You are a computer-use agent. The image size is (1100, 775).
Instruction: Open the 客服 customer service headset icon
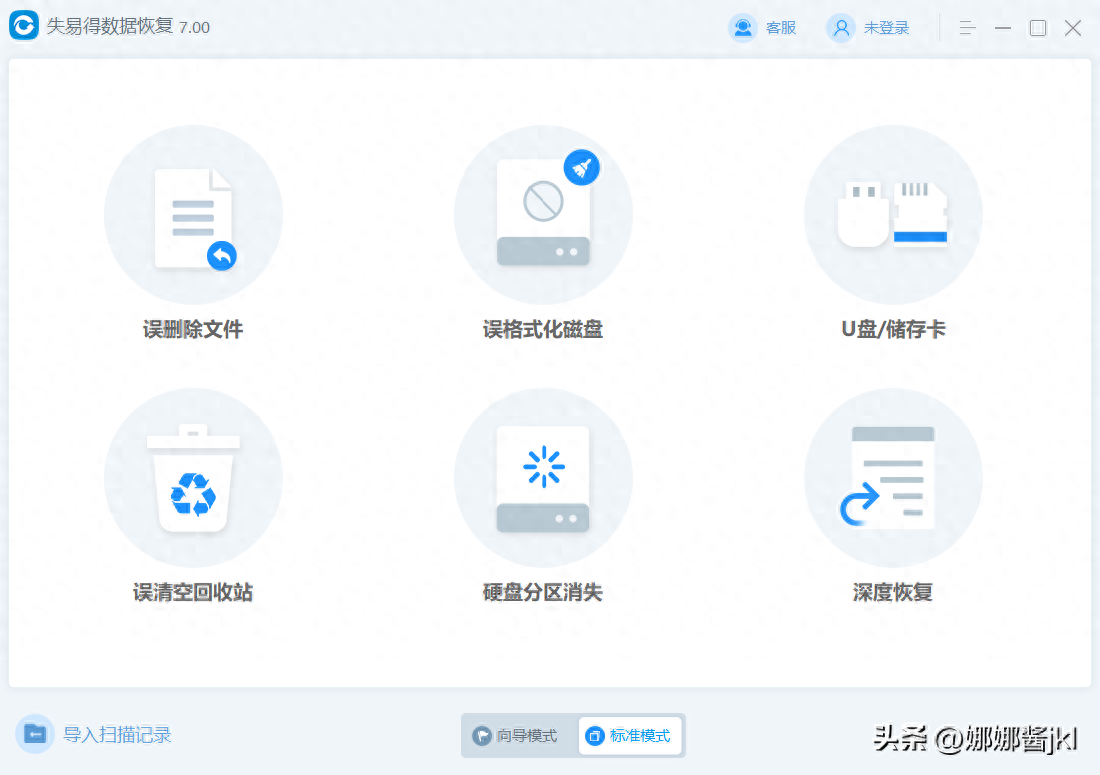(x=742, y=27)
